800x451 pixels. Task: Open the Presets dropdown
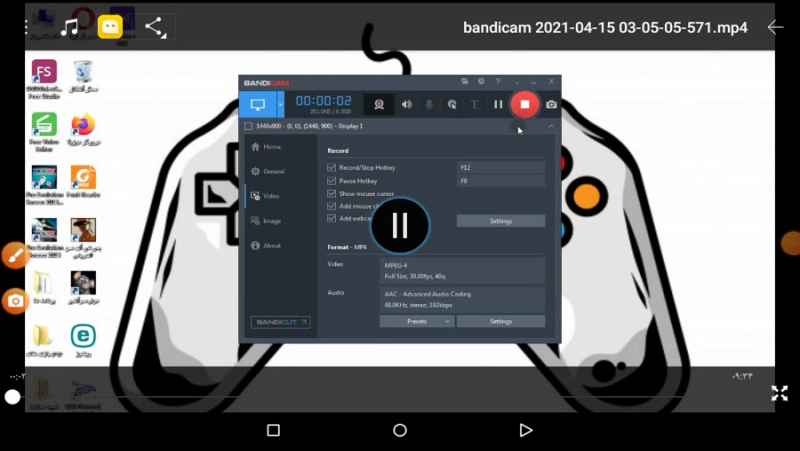pos(417,321)
